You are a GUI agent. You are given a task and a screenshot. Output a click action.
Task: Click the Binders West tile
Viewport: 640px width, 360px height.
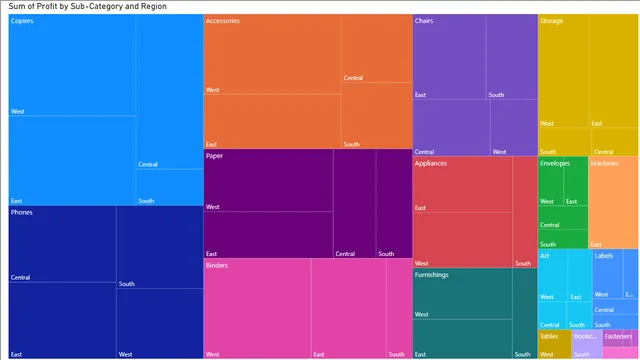click(258, 309)
